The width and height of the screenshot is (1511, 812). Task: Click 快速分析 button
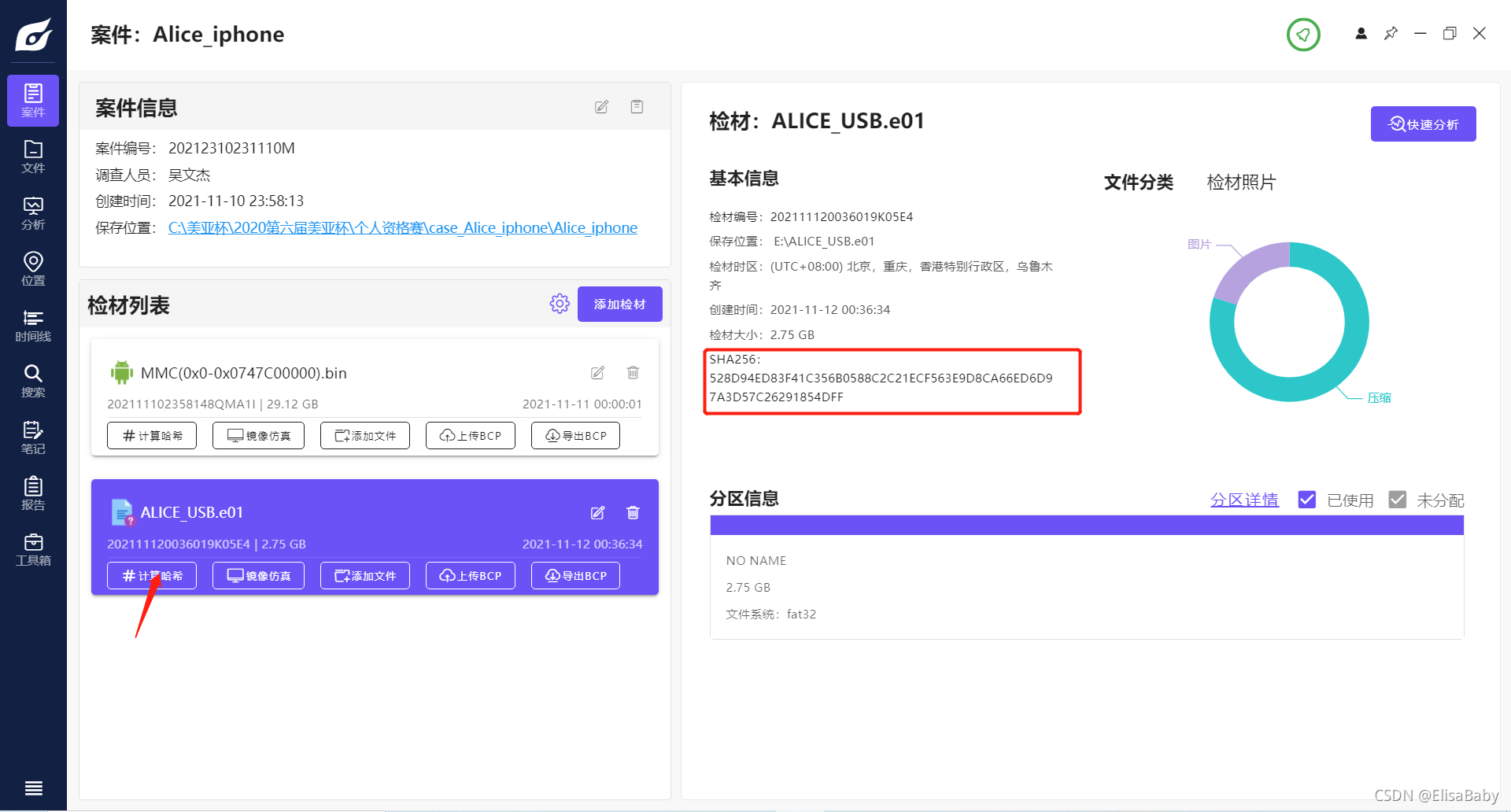(x=1423, y=124)
